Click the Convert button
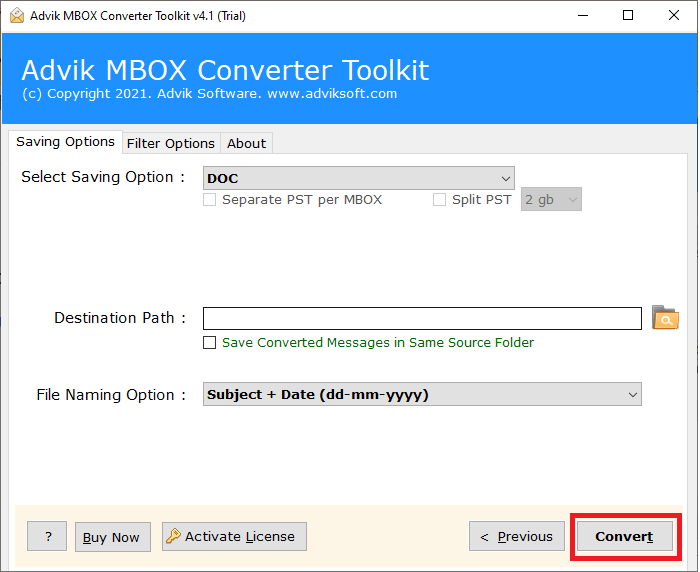 click(x=625, y=536)
